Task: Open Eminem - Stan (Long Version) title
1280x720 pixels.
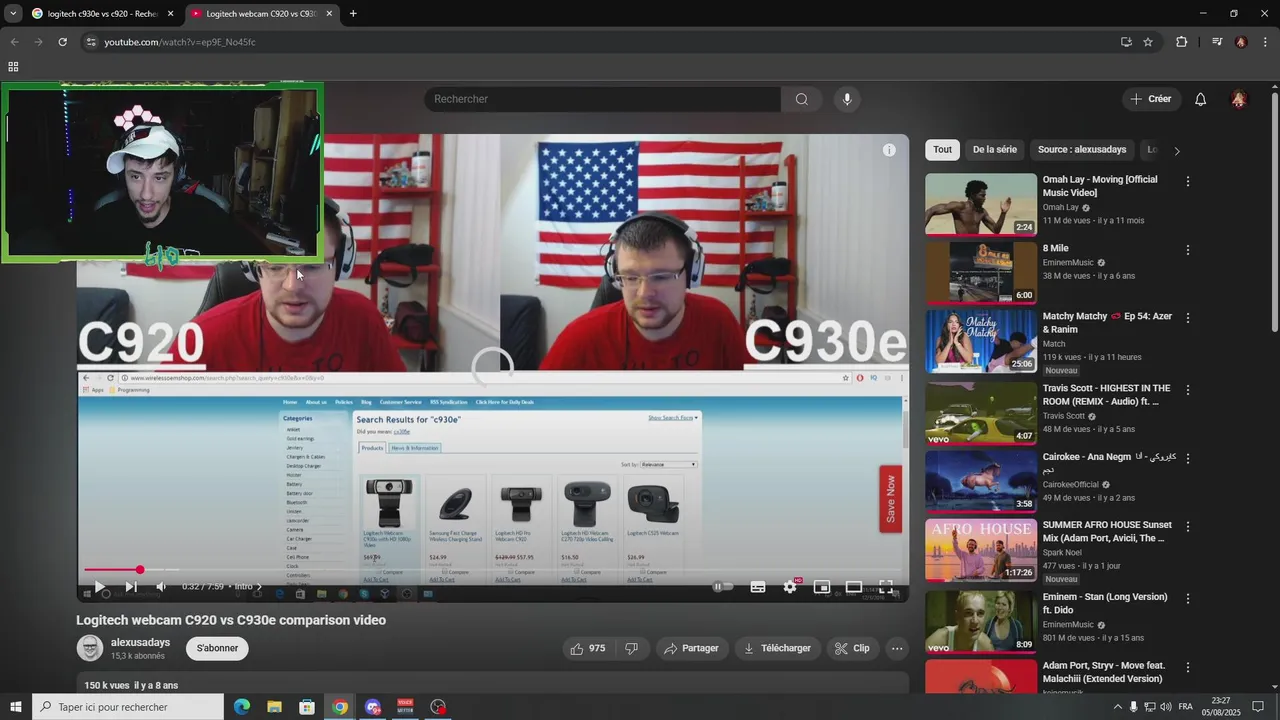Action: [1105, 603]
